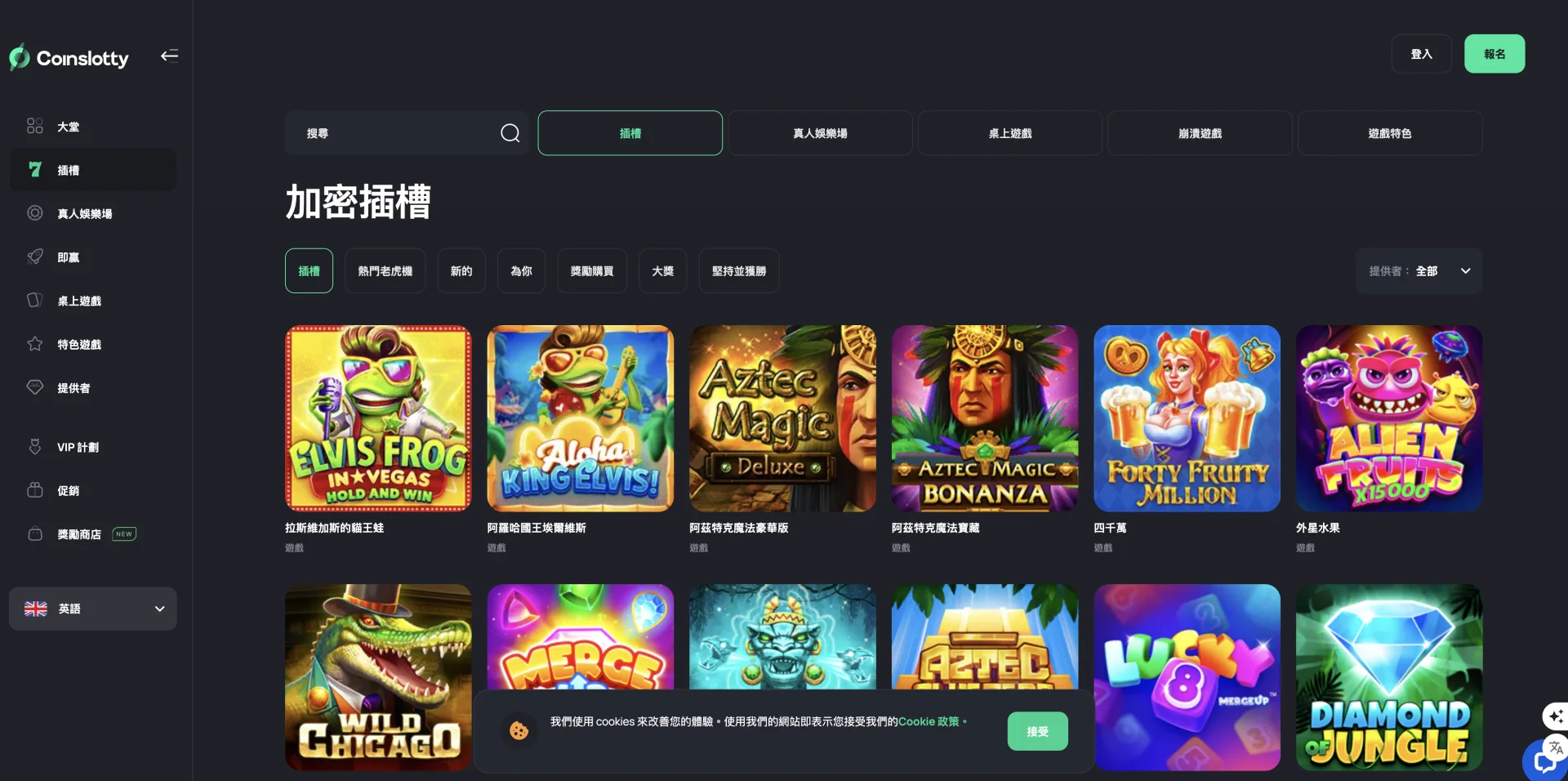This screenshot has height=781, width=1568.
Task: Accept cookies with the 接受 button
Action: [1038, 731]
